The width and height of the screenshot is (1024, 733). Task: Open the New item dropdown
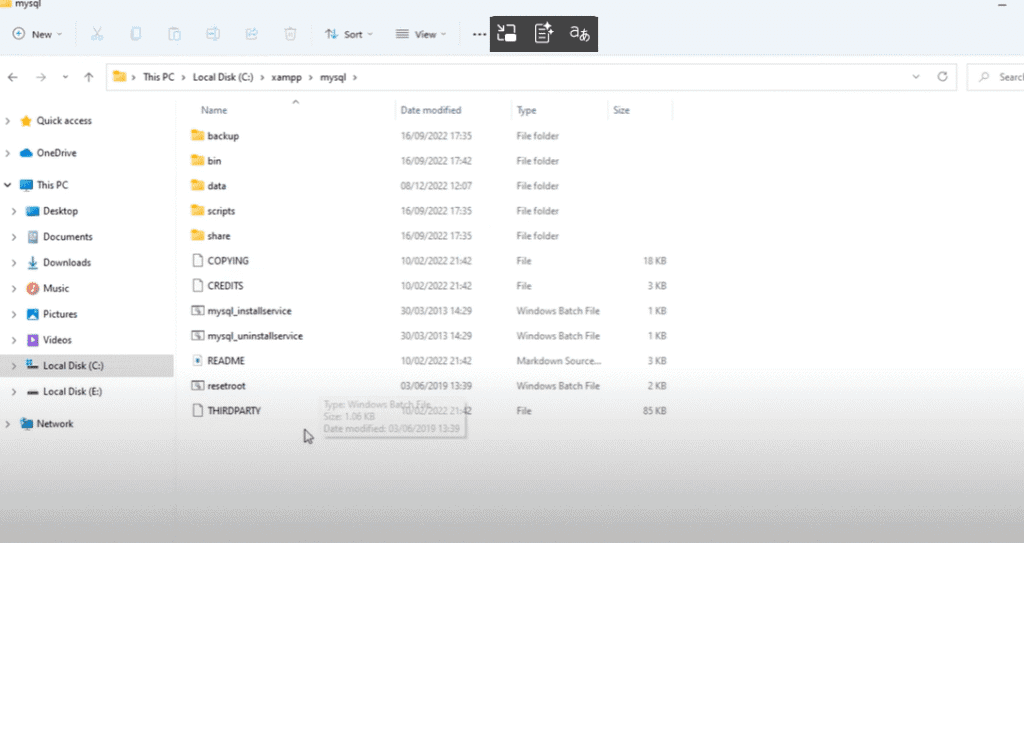(x=37, y=34)
